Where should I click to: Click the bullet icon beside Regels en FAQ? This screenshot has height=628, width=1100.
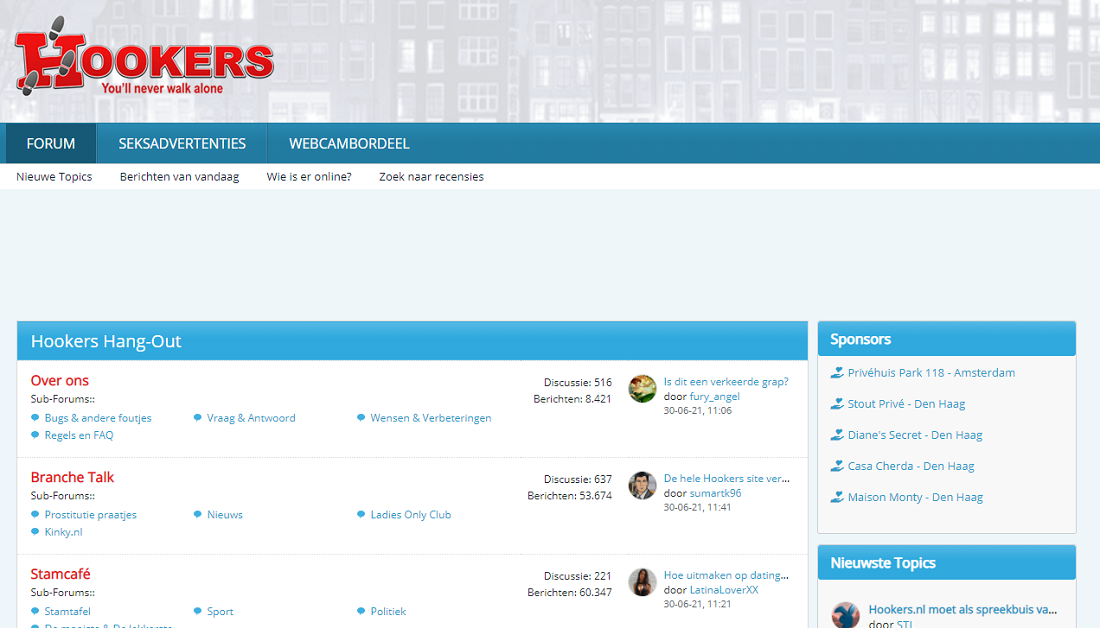(35, 435)
